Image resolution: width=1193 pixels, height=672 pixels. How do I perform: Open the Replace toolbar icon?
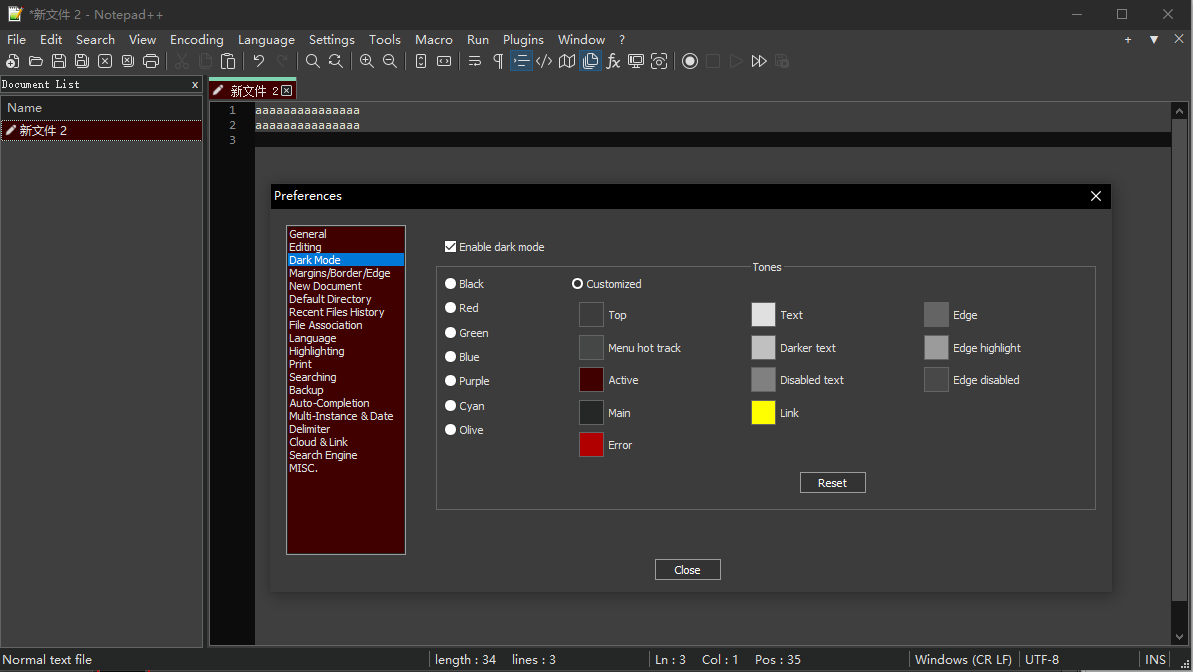[336, 62]
